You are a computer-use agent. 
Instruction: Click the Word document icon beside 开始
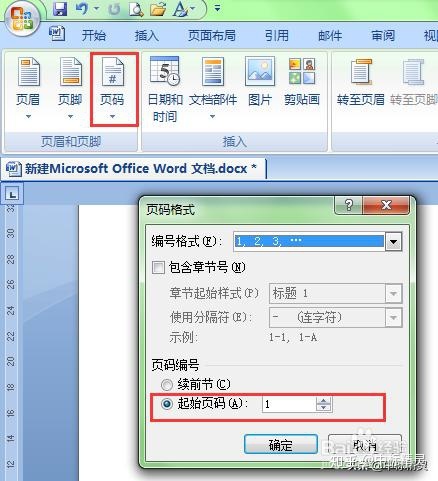[x=57, y=34]
